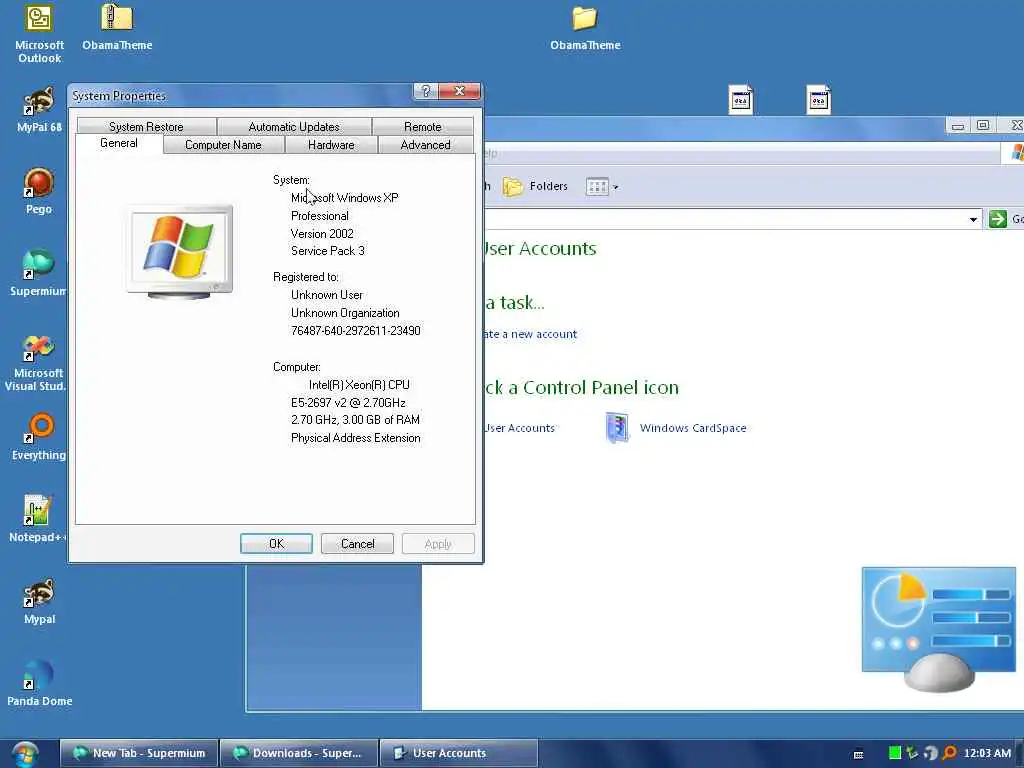Screen dimensions: 1024x768
Task: Switch to the Automatic Updates tab
Action: [x=294, y=126]
